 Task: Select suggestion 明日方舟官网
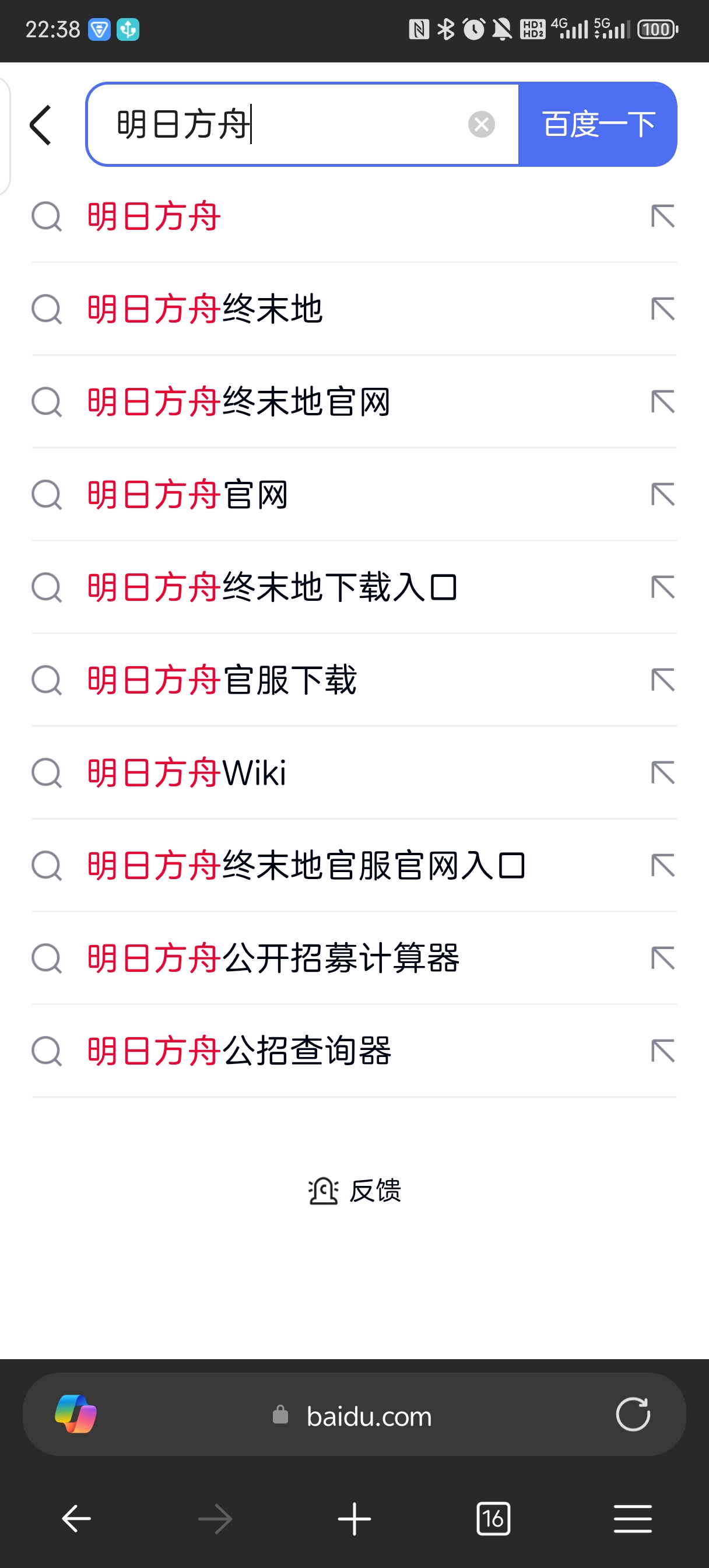click(x=187, y=494)
